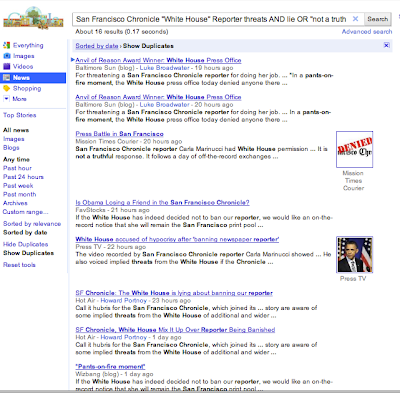400x393 pixels.
Task: Click inside the search query field
Action: click(x=212, y=19)
